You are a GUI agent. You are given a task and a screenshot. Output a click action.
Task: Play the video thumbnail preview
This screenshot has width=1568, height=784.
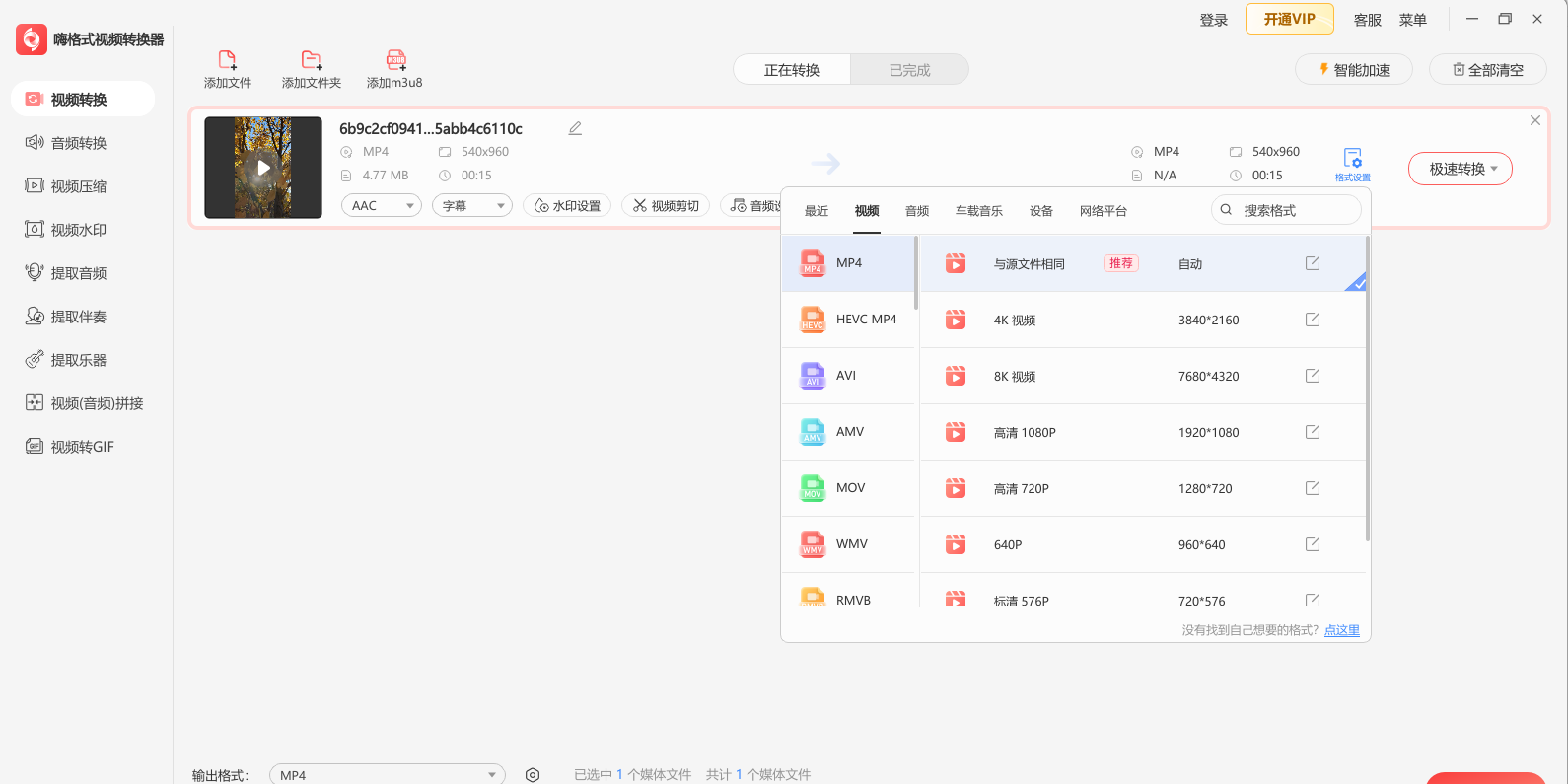pos(263,168)
